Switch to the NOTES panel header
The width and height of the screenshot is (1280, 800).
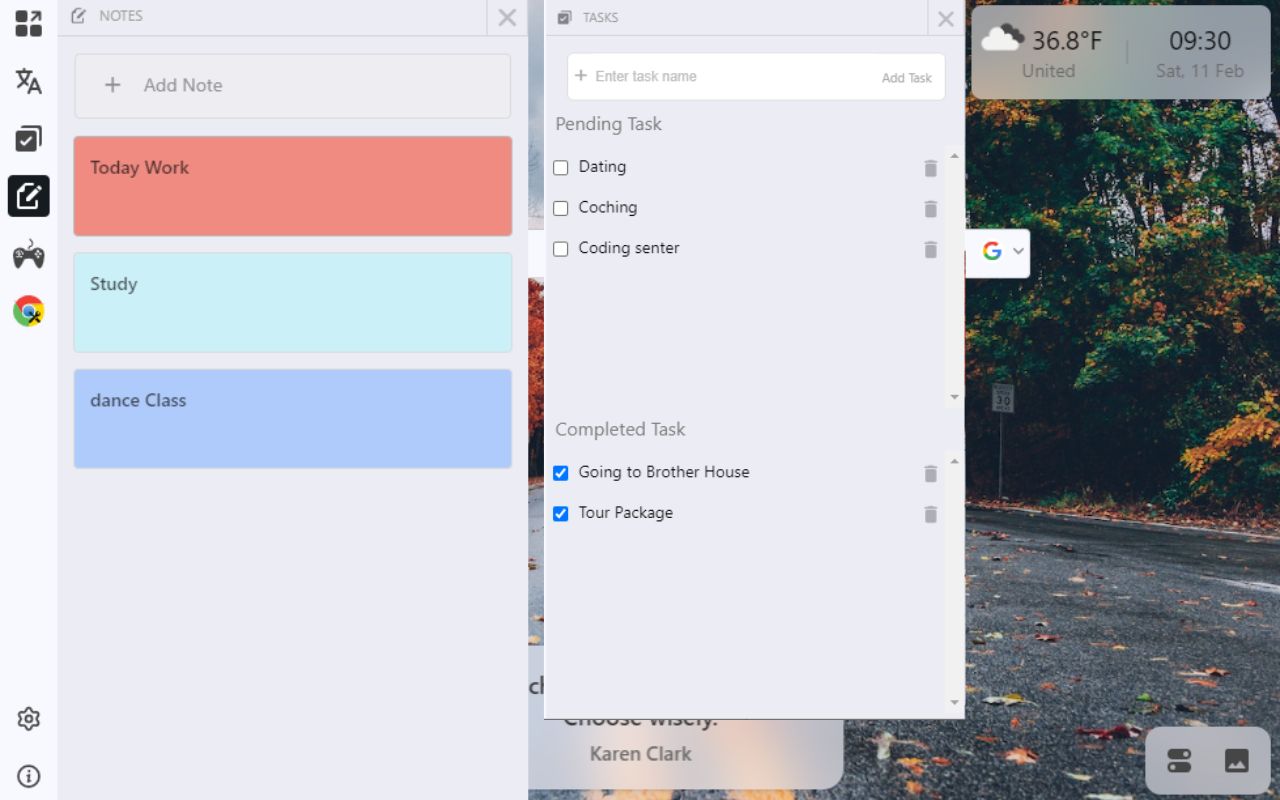tap(118, 16)
